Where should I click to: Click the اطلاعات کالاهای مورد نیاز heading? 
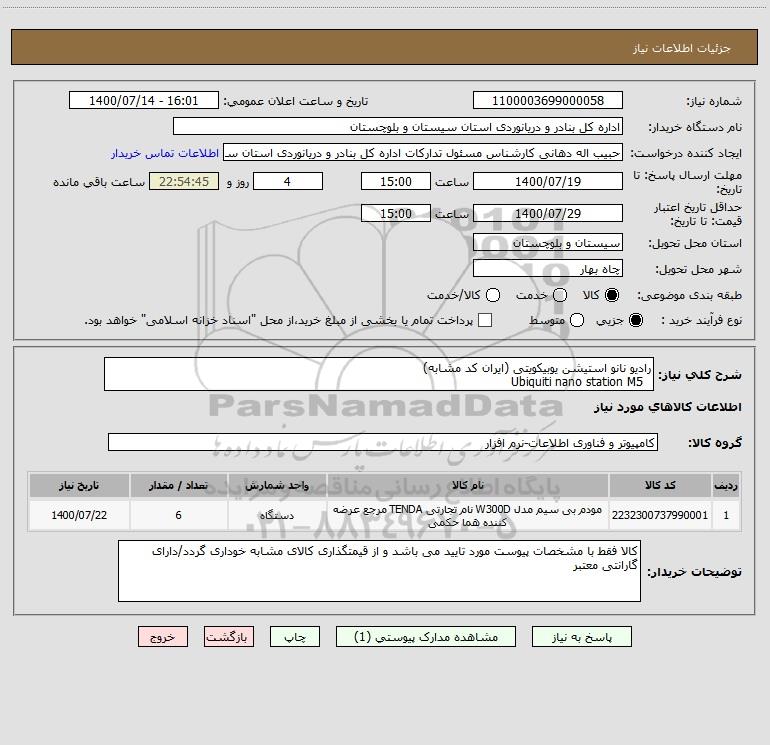667,407
